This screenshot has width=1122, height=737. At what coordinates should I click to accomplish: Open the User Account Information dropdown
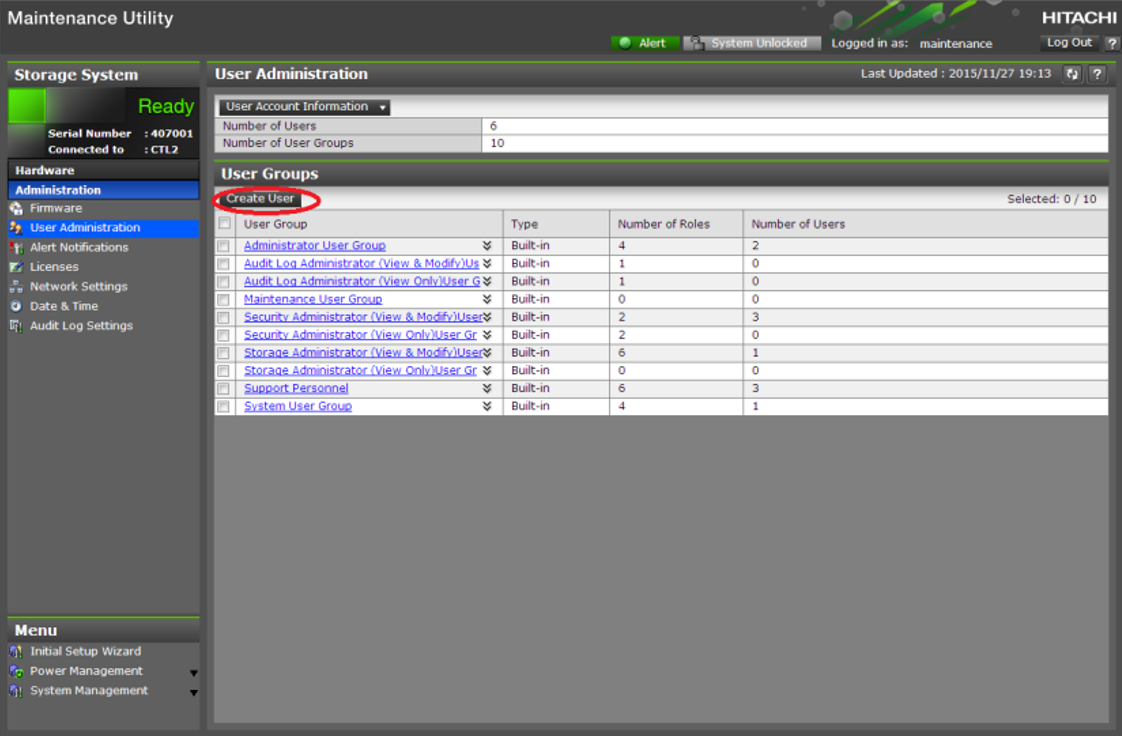click(x=304, y=107)
